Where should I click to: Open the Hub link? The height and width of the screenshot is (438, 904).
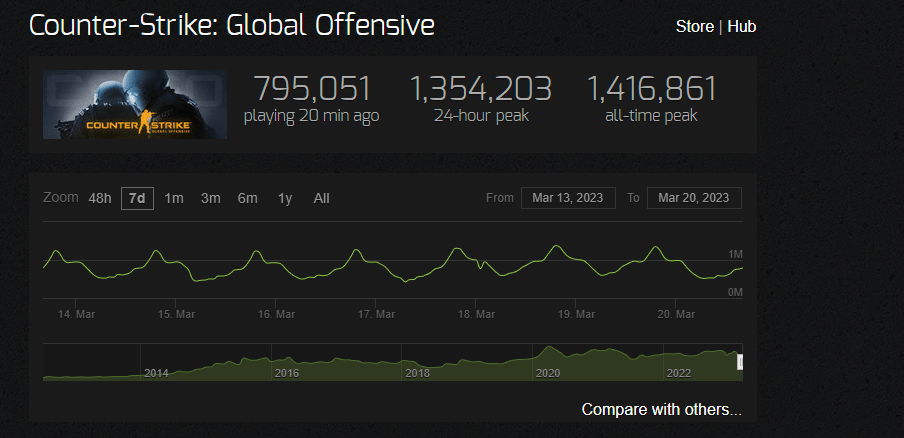click(x=741, y=27)
